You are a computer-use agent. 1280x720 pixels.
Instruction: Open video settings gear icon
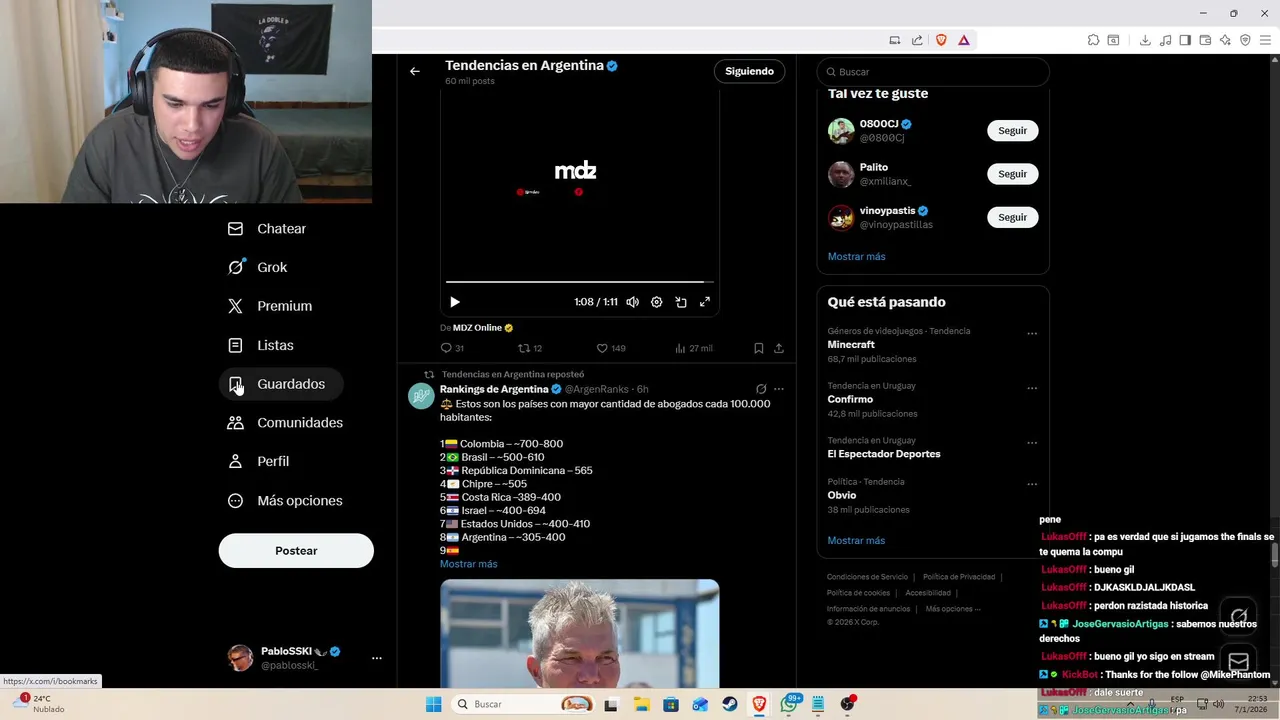(x=656, y=302)
